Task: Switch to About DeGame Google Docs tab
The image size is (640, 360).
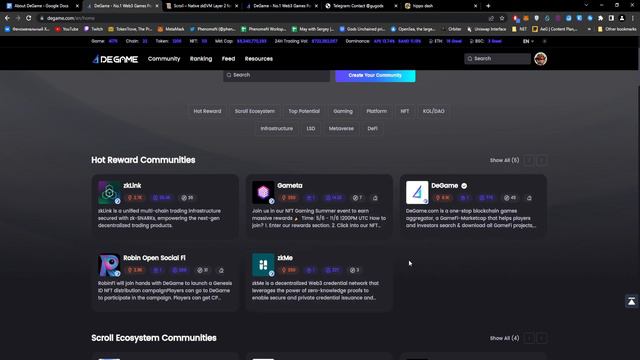Action: pyautogui.click(x=41, y=6)
